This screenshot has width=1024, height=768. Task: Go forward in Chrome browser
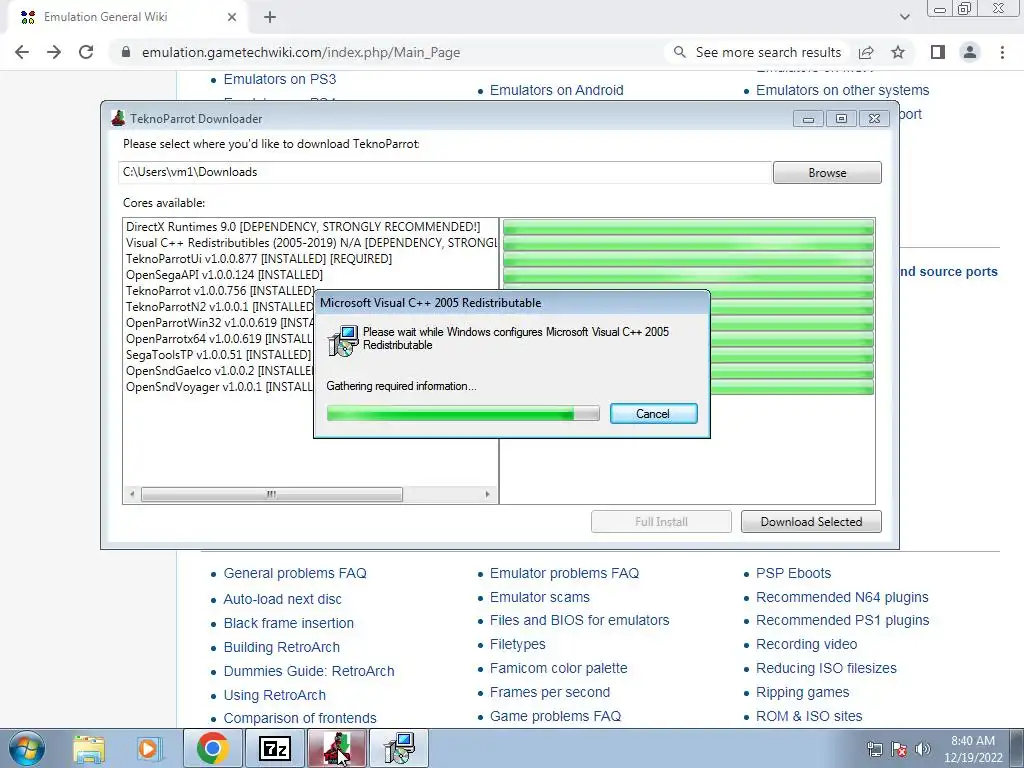click(x=54, y=52)
